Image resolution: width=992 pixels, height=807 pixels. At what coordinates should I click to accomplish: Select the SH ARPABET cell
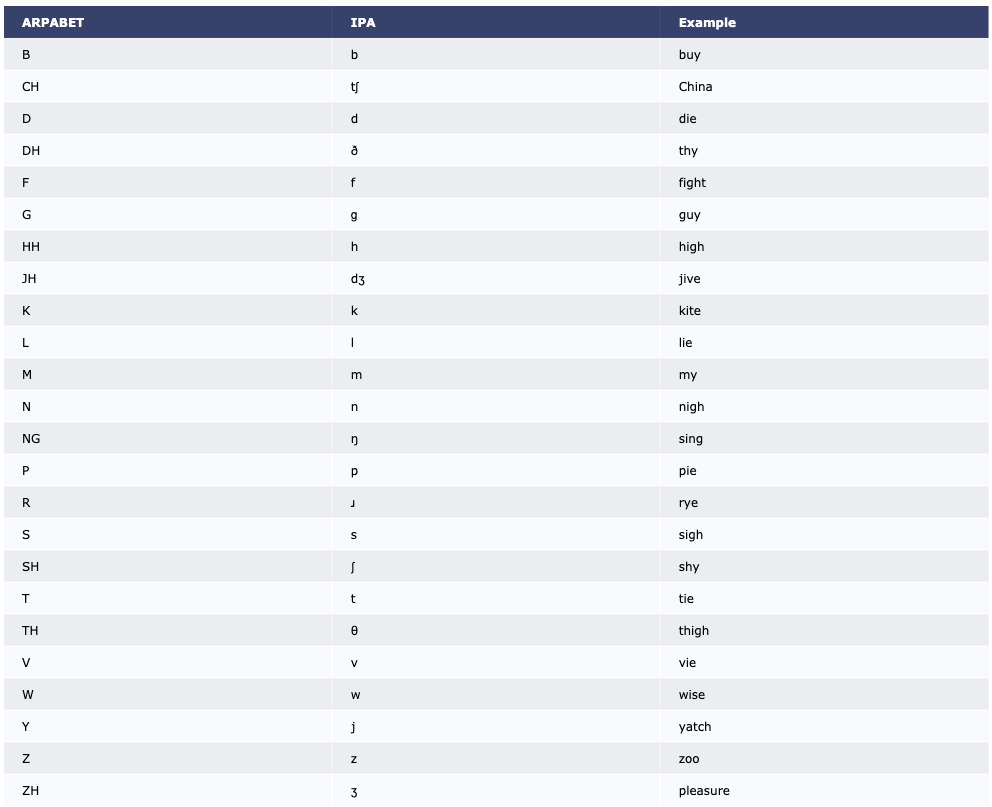coord(31,567)
